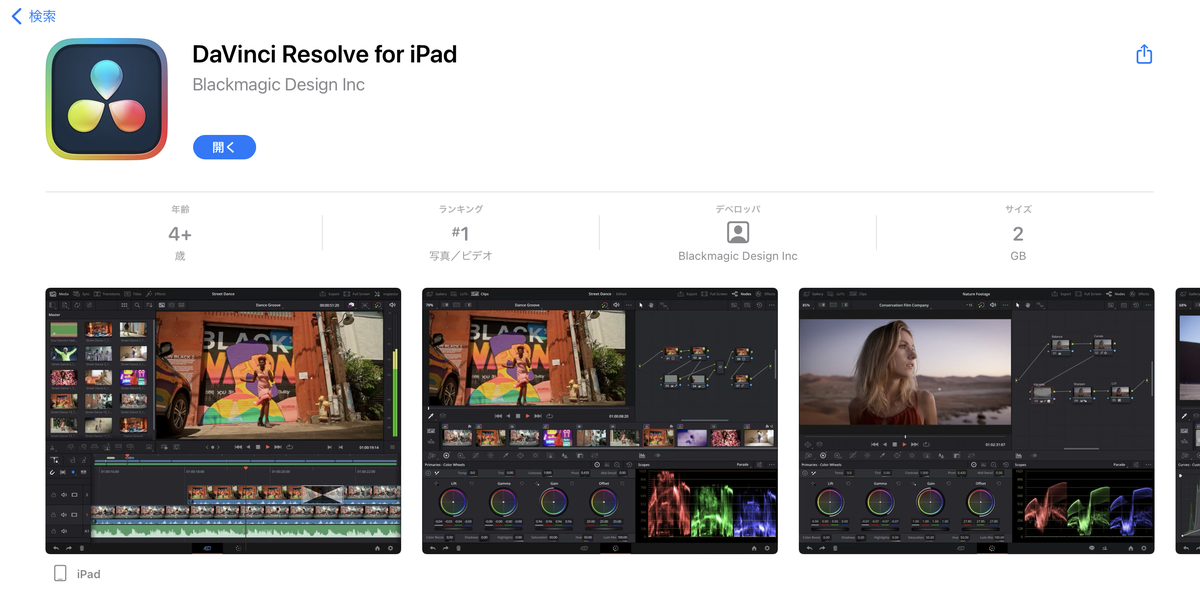This screenshot has width=1200, height=600.
Task: Tap the developer person icon
Action: pyautogui.click(x=738, y=233)
